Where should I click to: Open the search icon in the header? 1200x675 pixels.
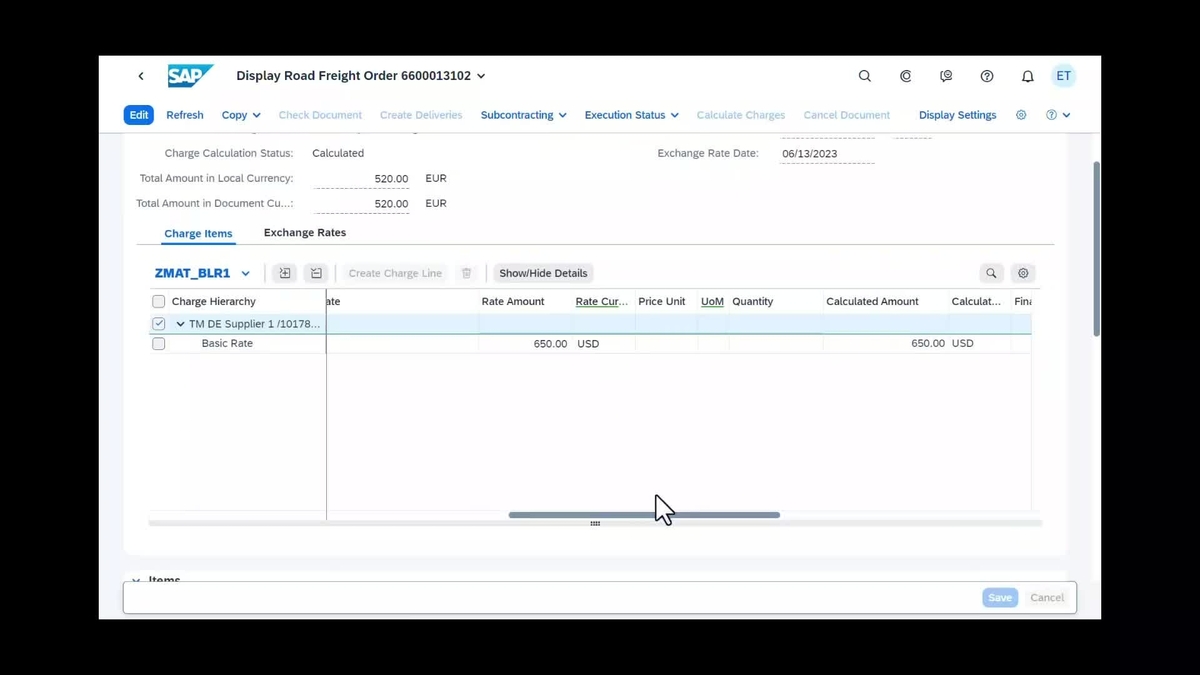(864, 75)
